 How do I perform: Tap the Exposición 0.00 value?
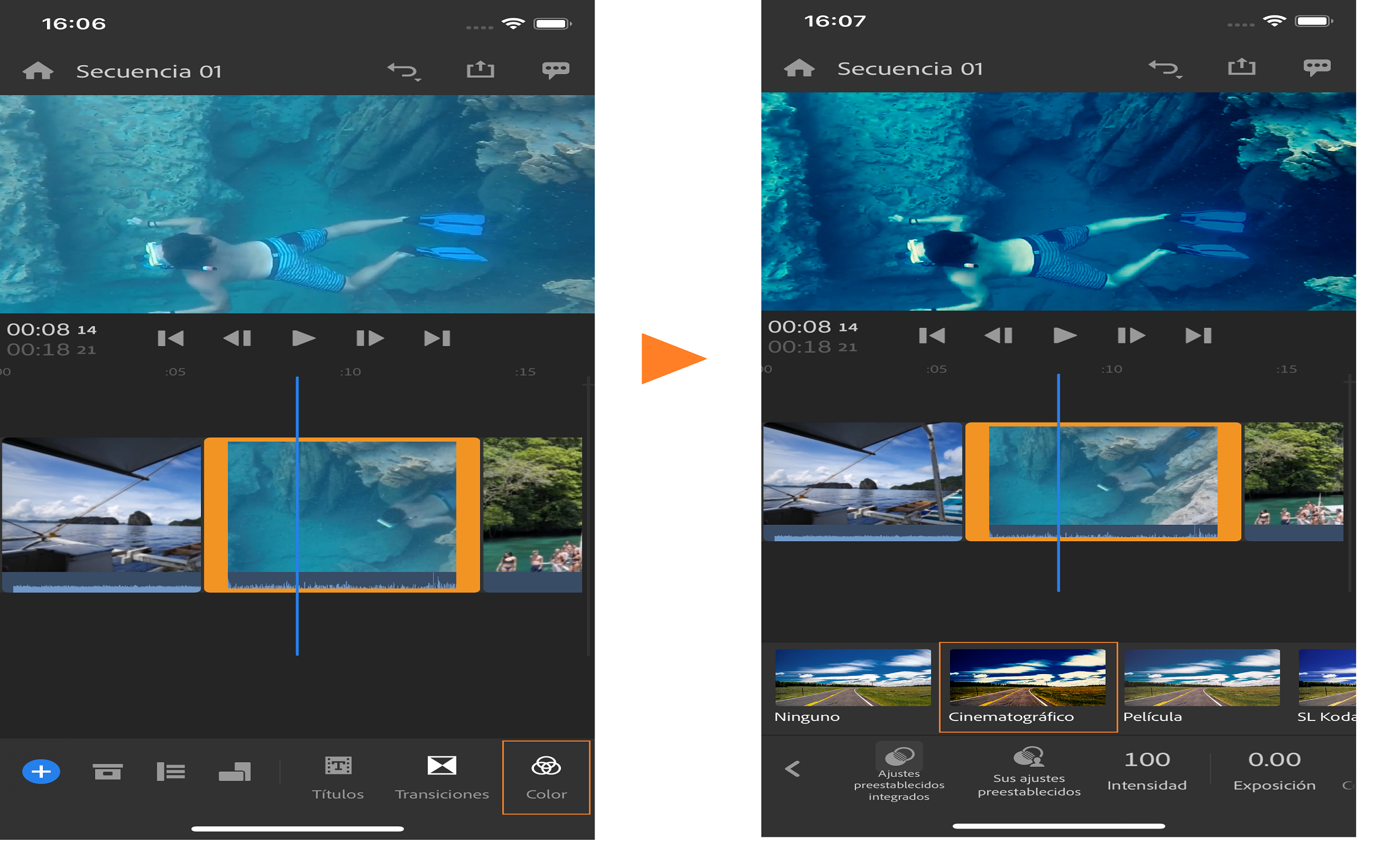[1274, 771]
